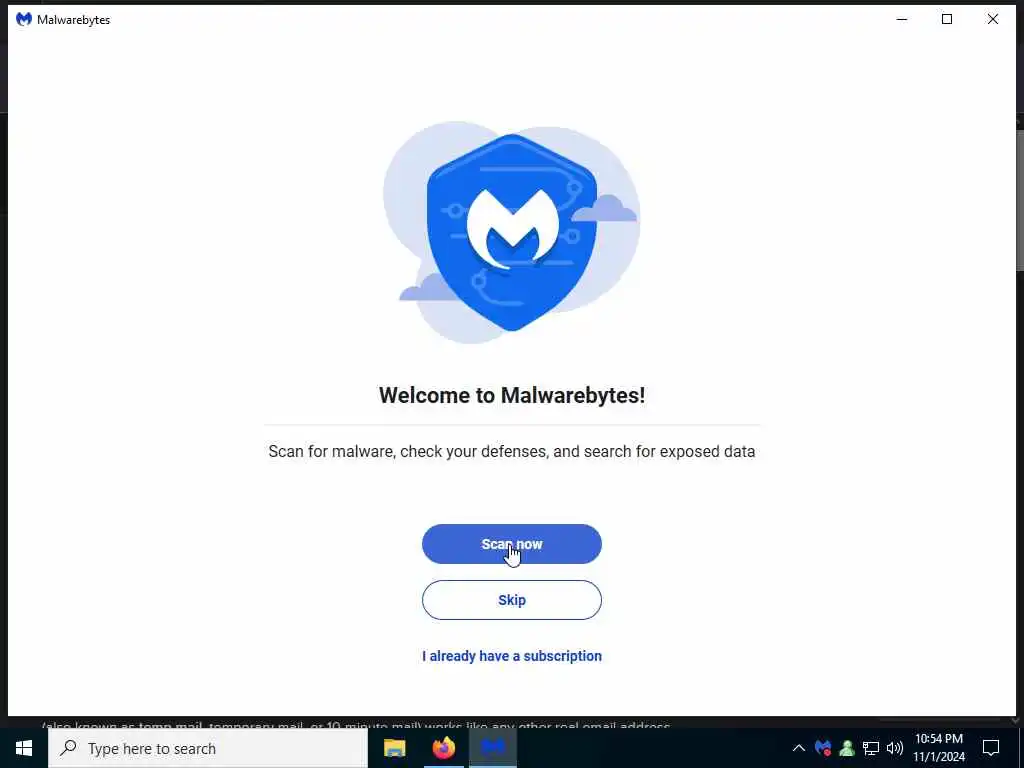
Task: Click the Scan now button
Action: (511, 544)
